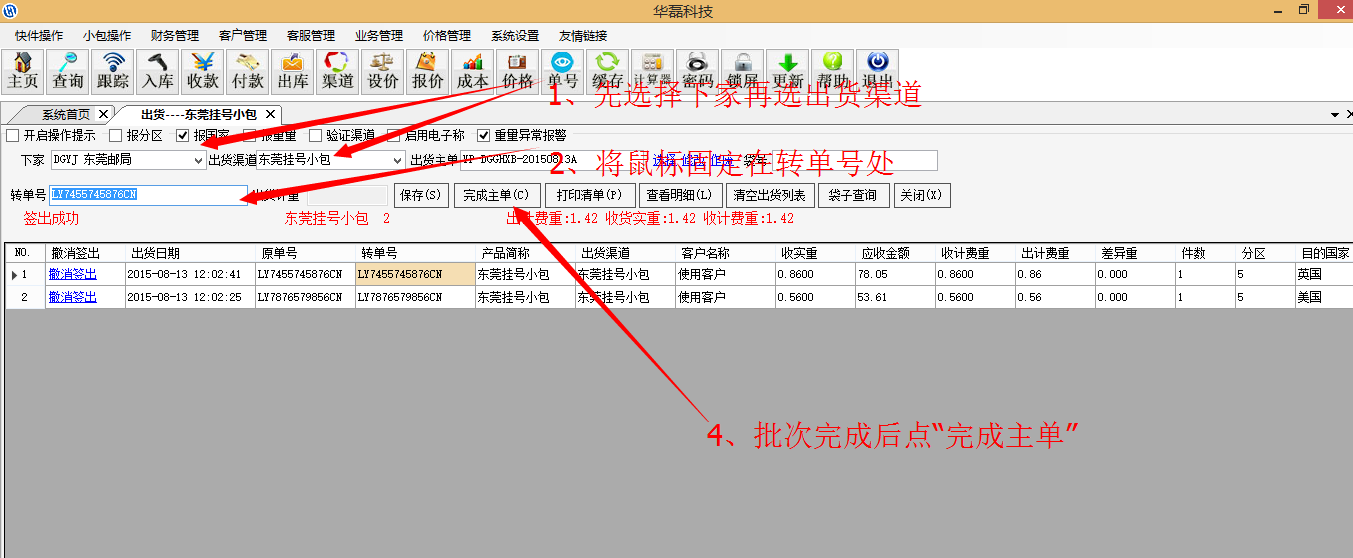
Task: Switch to the 系统首页 tab
Action: pos(66,114)
